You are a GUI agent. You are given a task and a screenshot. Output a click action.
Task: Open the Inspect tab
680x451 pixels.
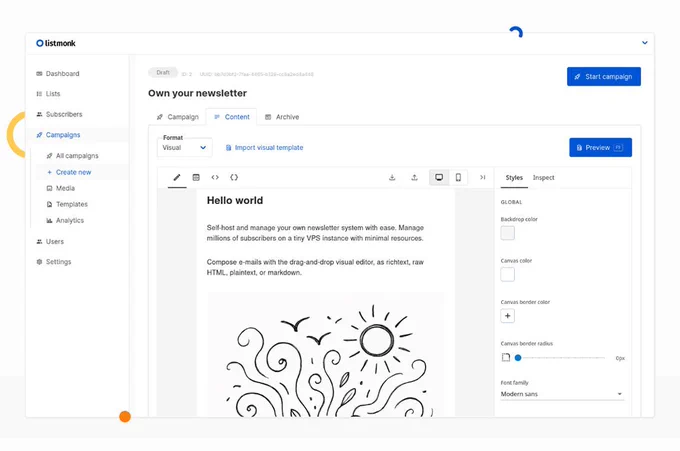pyautogui.click(x=543, y=178)
